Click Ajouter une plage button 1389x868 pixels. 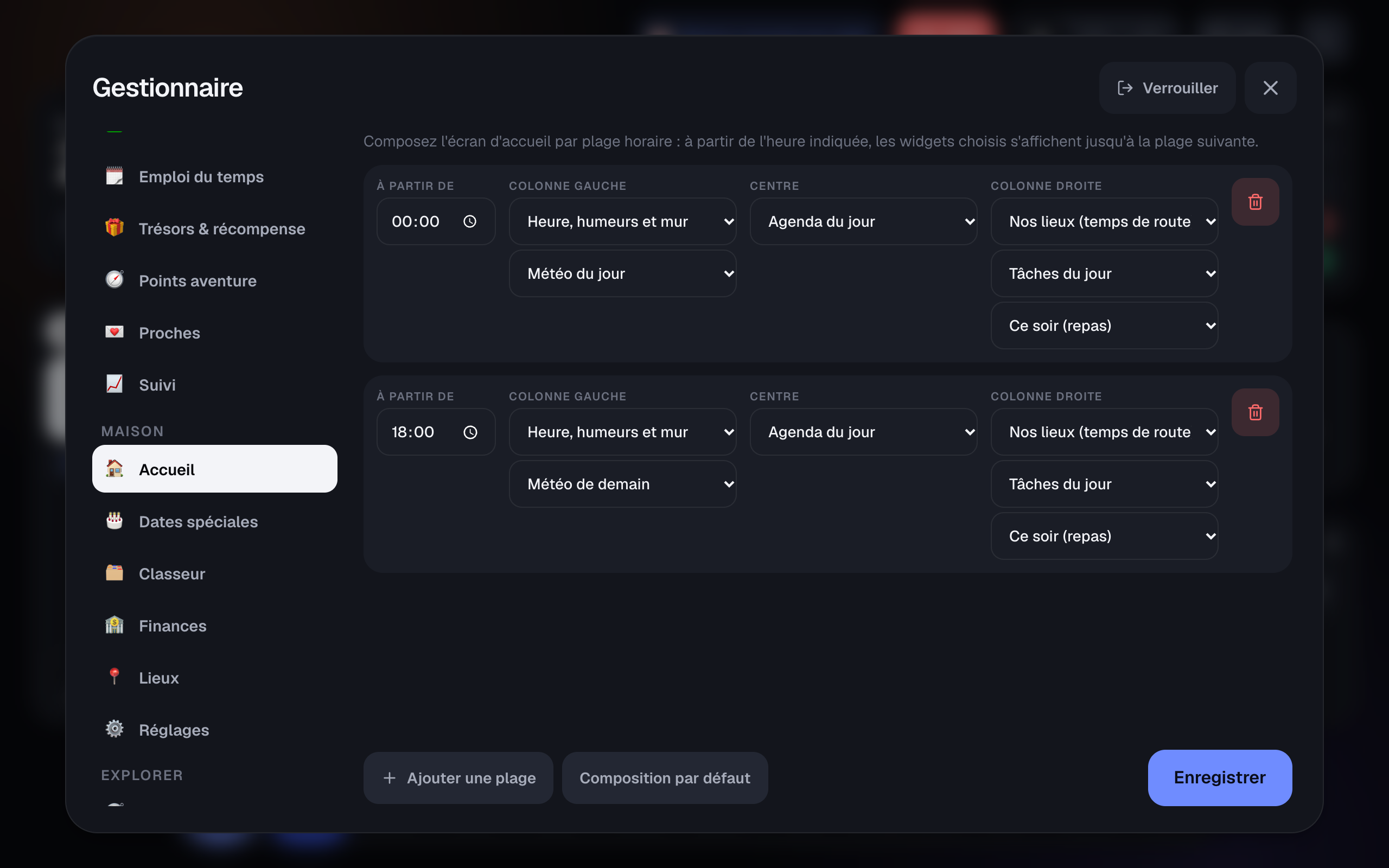(x=458, y=778)
